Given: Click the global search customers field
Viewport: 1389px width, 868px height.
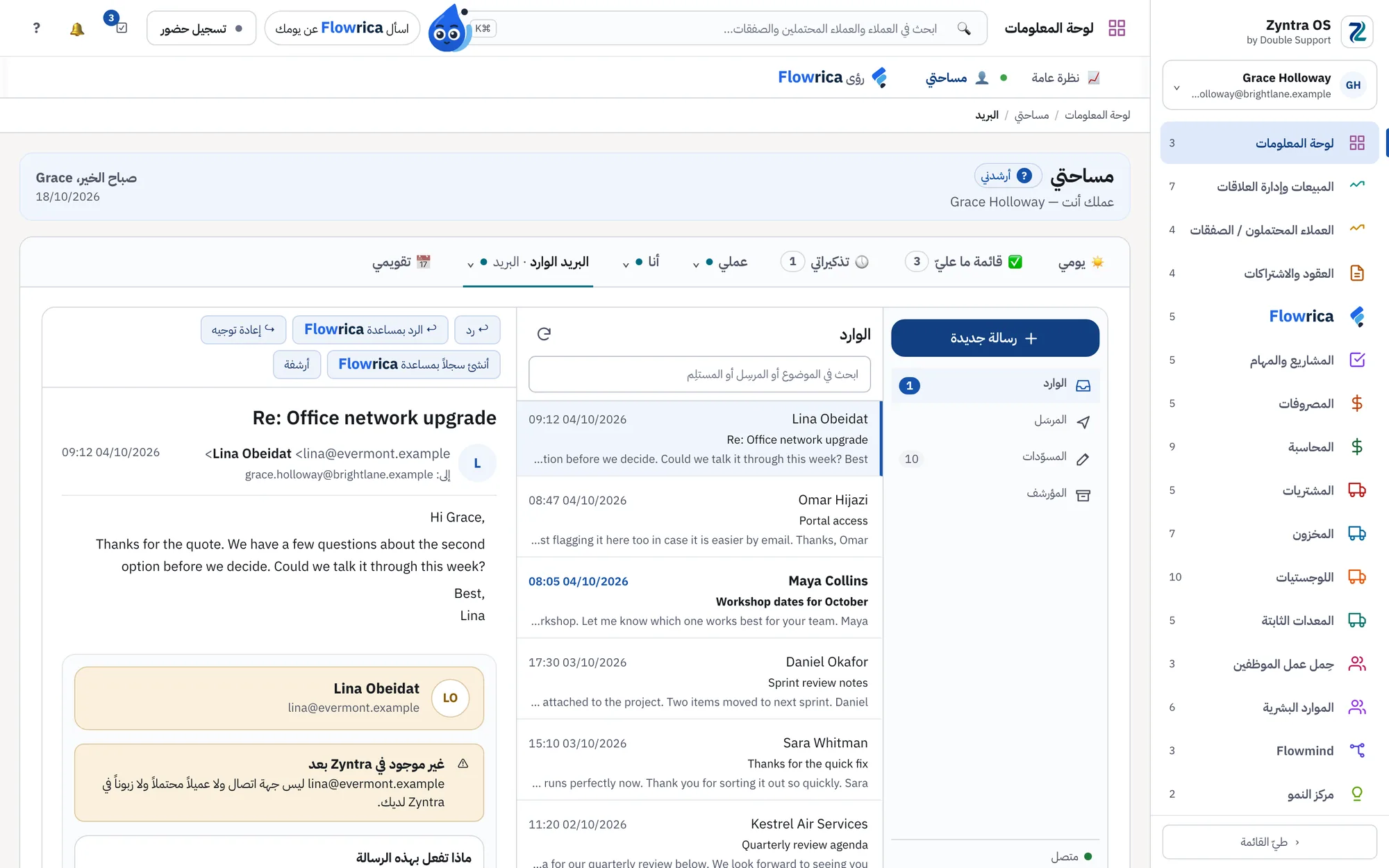Looking at the screenshot, I should click(x=729, y=28).
